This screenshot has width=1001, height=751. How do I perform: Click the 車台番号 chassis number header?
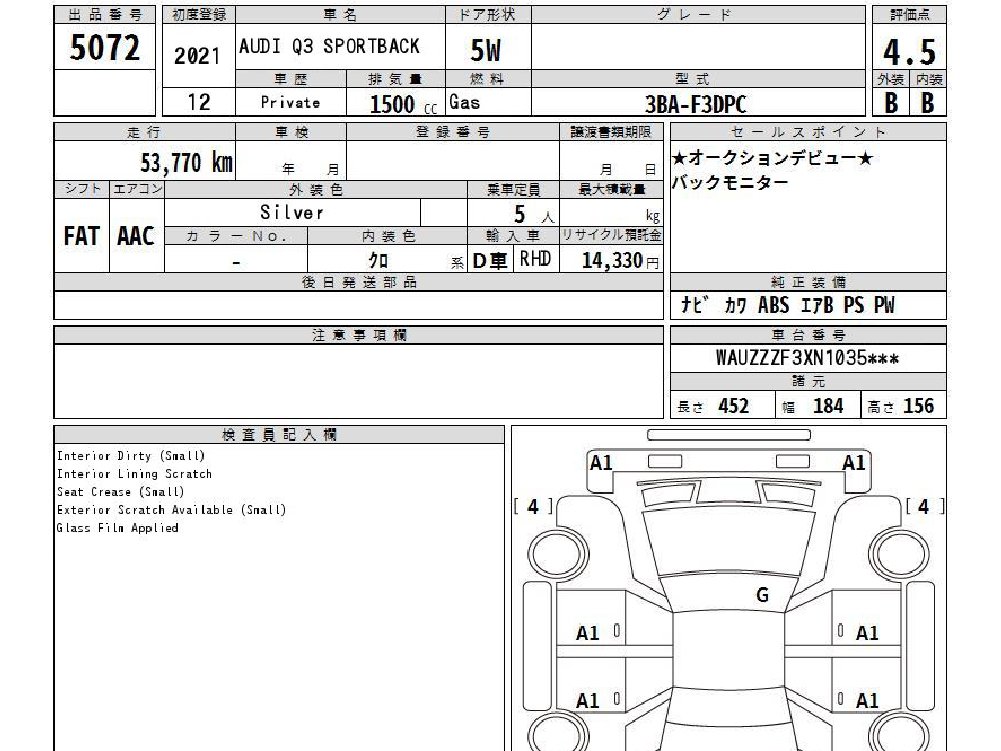pos(808,335)
